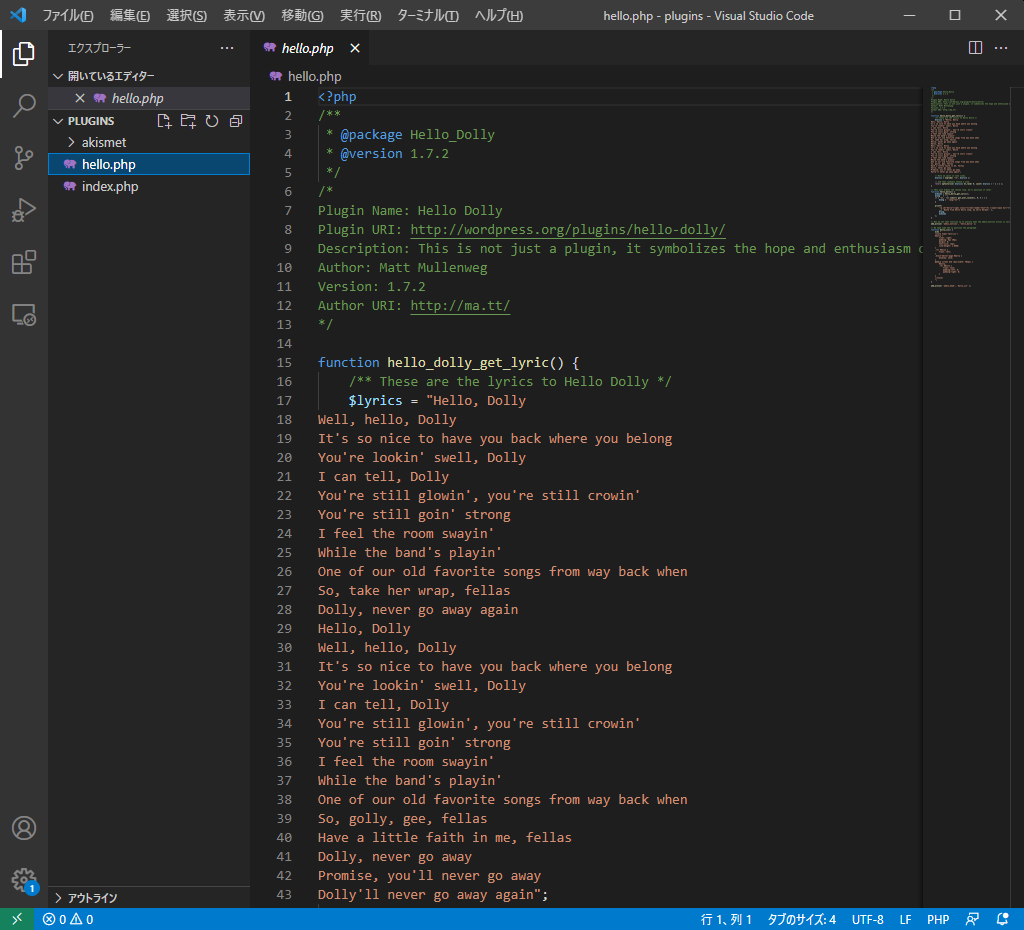Open the Remote Explorer view icon
The image size is (1024, 930).
point(24,315)
